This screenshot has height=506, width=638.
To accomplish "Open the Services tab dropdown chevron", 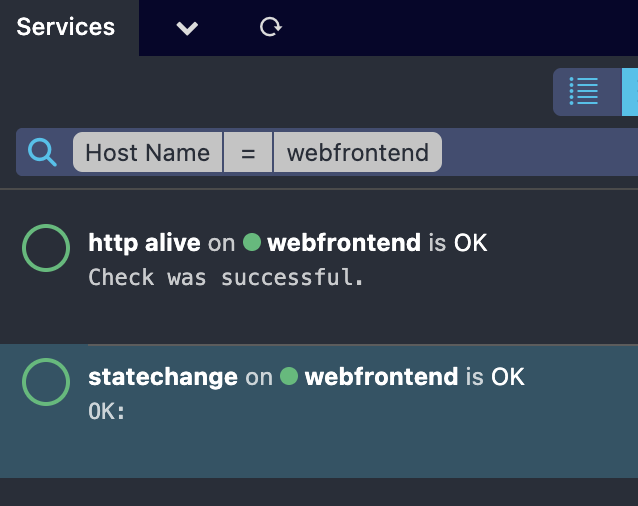I will pyautogui.click(x=187, y=28).
